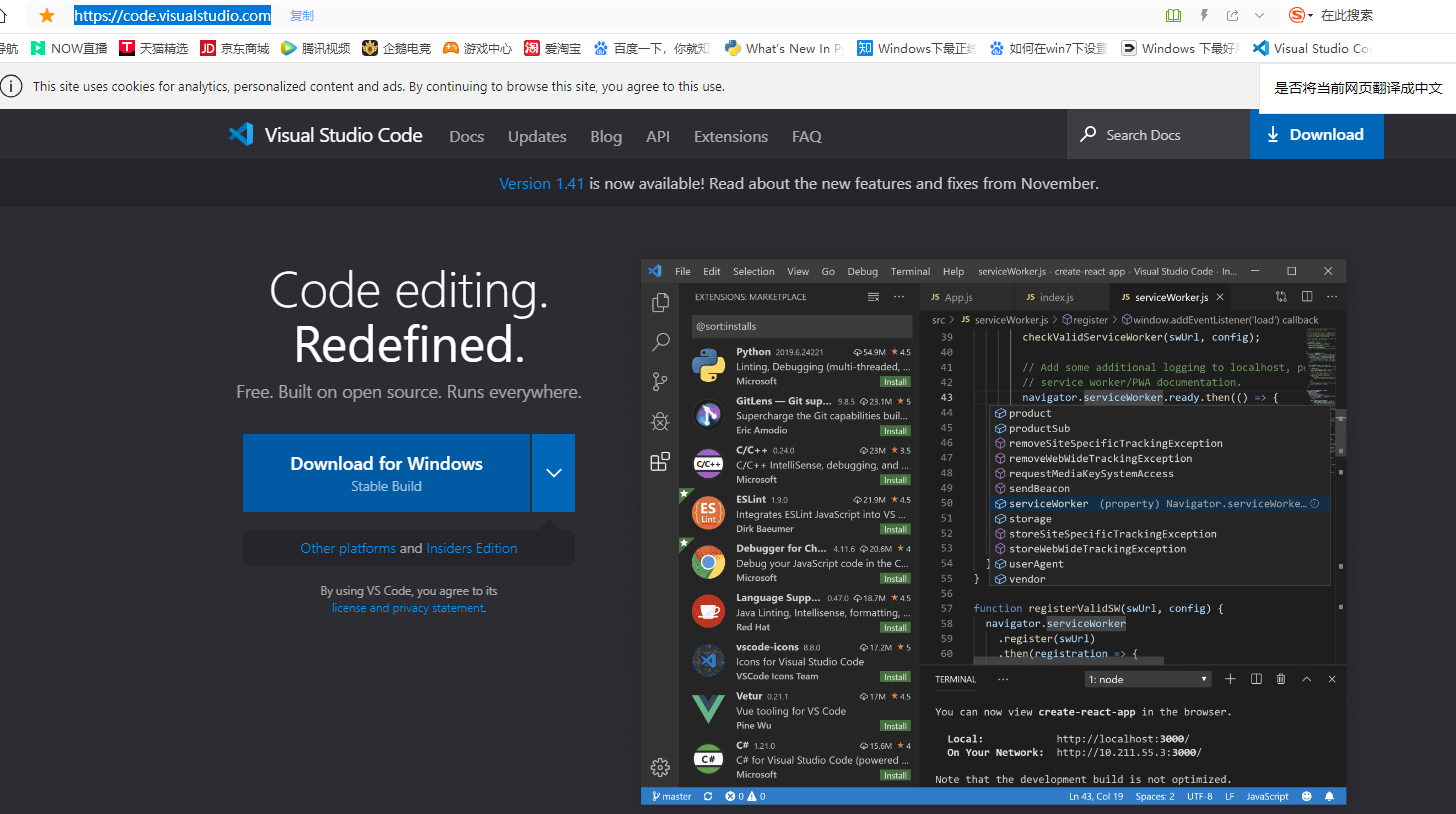Switch to the index.js editor tab
The image size is (1456, 814).
coord(1060,297)
